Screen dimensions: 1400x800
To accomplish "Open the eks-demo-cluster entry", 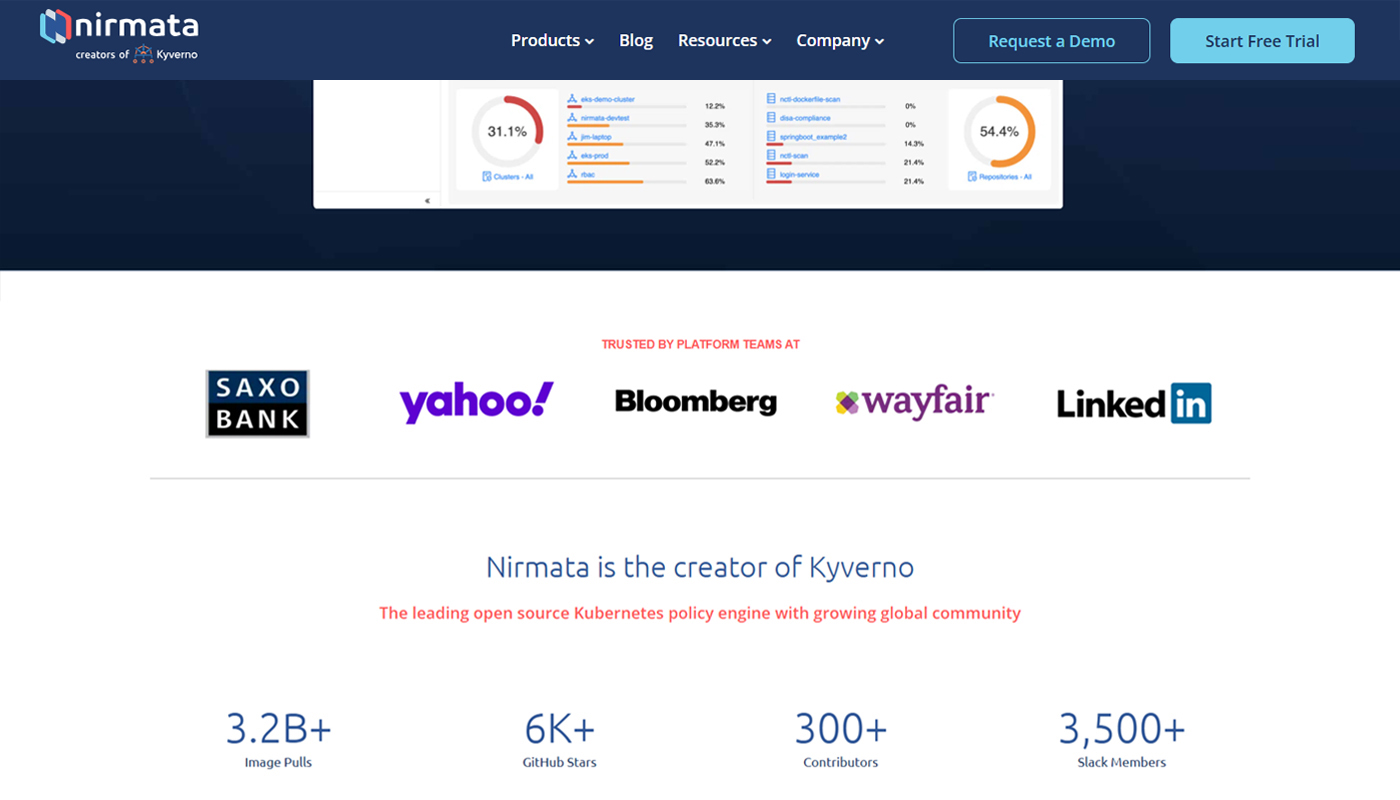I will [608, 100].
